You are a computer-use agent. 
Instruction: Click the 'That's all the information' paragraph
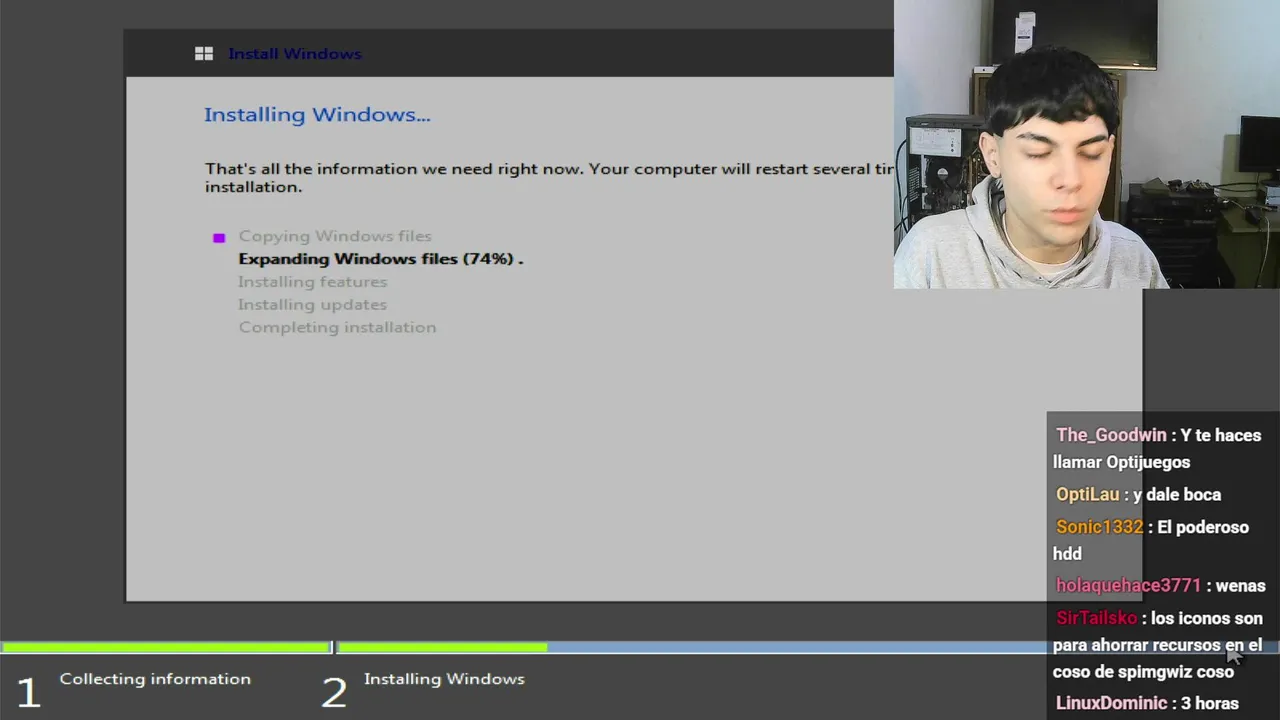point(549,178)
